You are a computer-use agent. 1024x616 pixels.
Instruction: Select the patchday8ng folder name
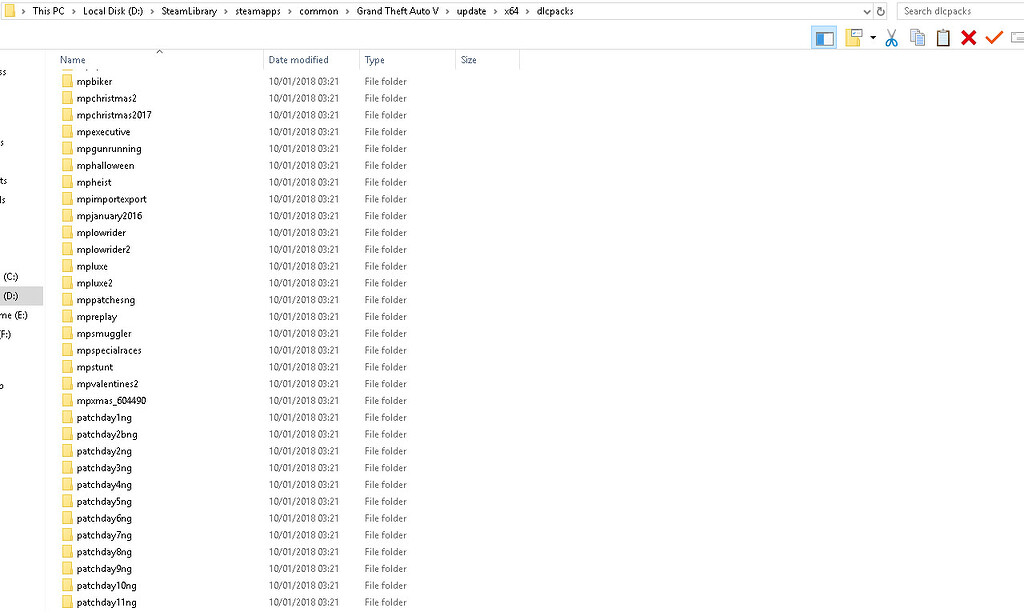104,552
